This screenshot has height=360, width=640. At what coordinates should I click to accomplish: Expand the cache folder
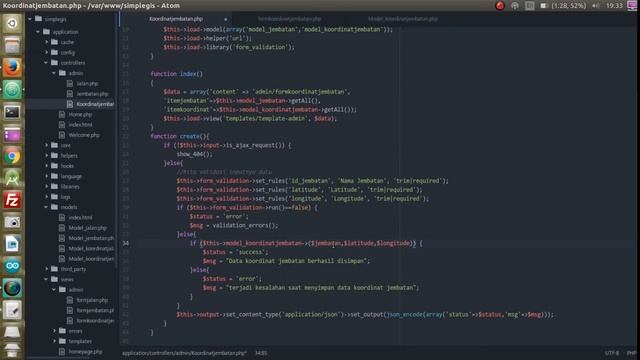click(x=46, y=42)
